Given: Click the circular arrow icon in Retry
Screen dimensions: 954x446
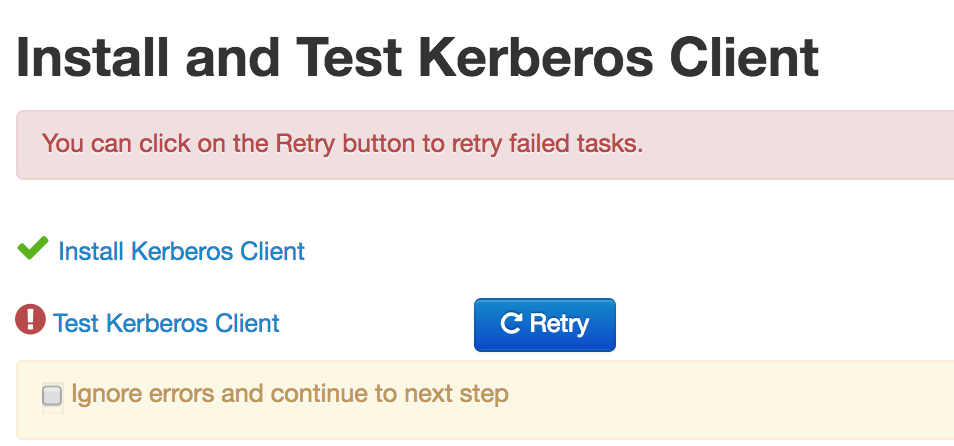Looking at the screenshot, I should click(x=511, y=324).
